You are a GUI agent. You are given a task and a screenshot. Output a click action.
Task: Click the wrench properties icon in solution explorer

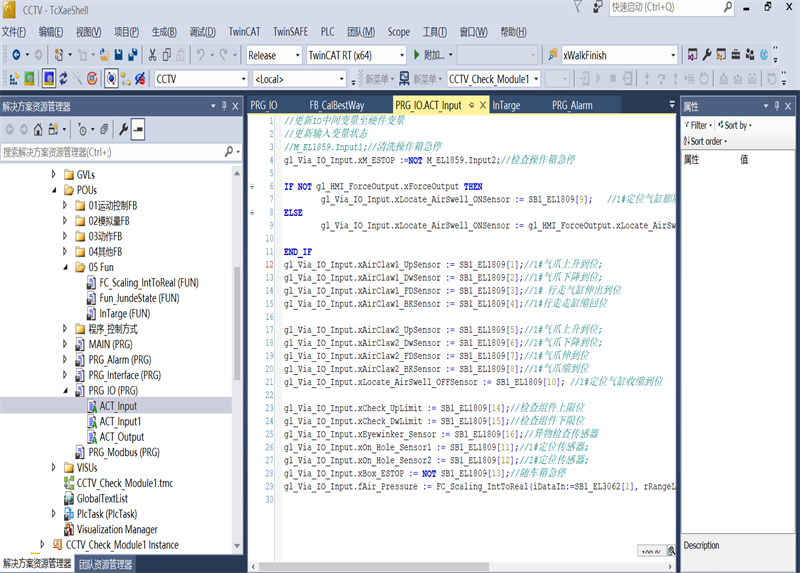(123, 128)
